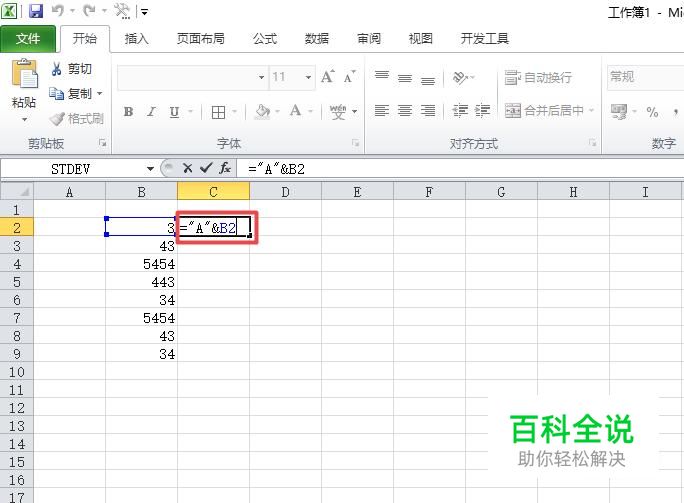Toggle italic formatting

pyautogui.click(x=151, y=112)
